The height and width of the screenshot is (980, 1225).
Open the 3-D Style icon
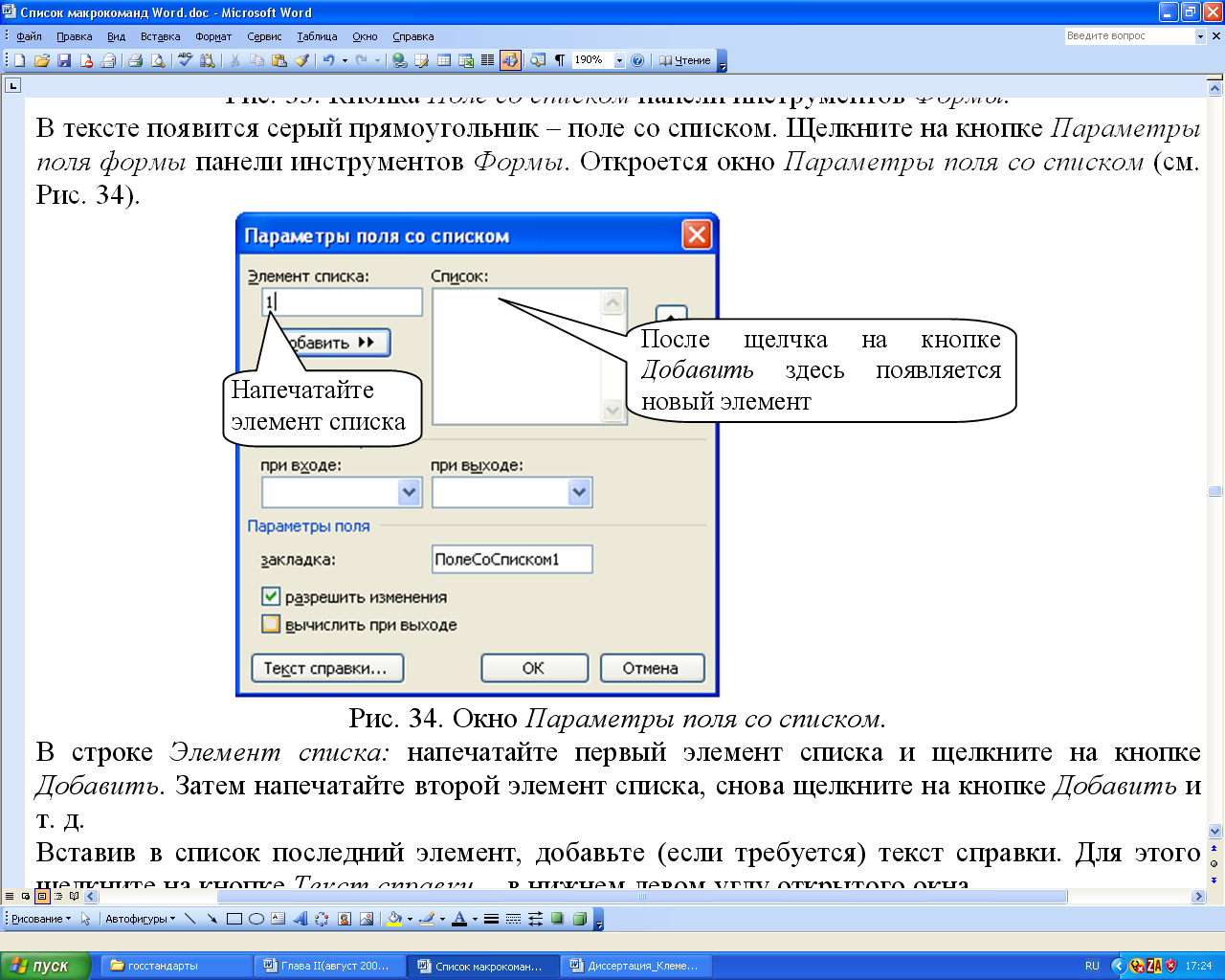579,919
